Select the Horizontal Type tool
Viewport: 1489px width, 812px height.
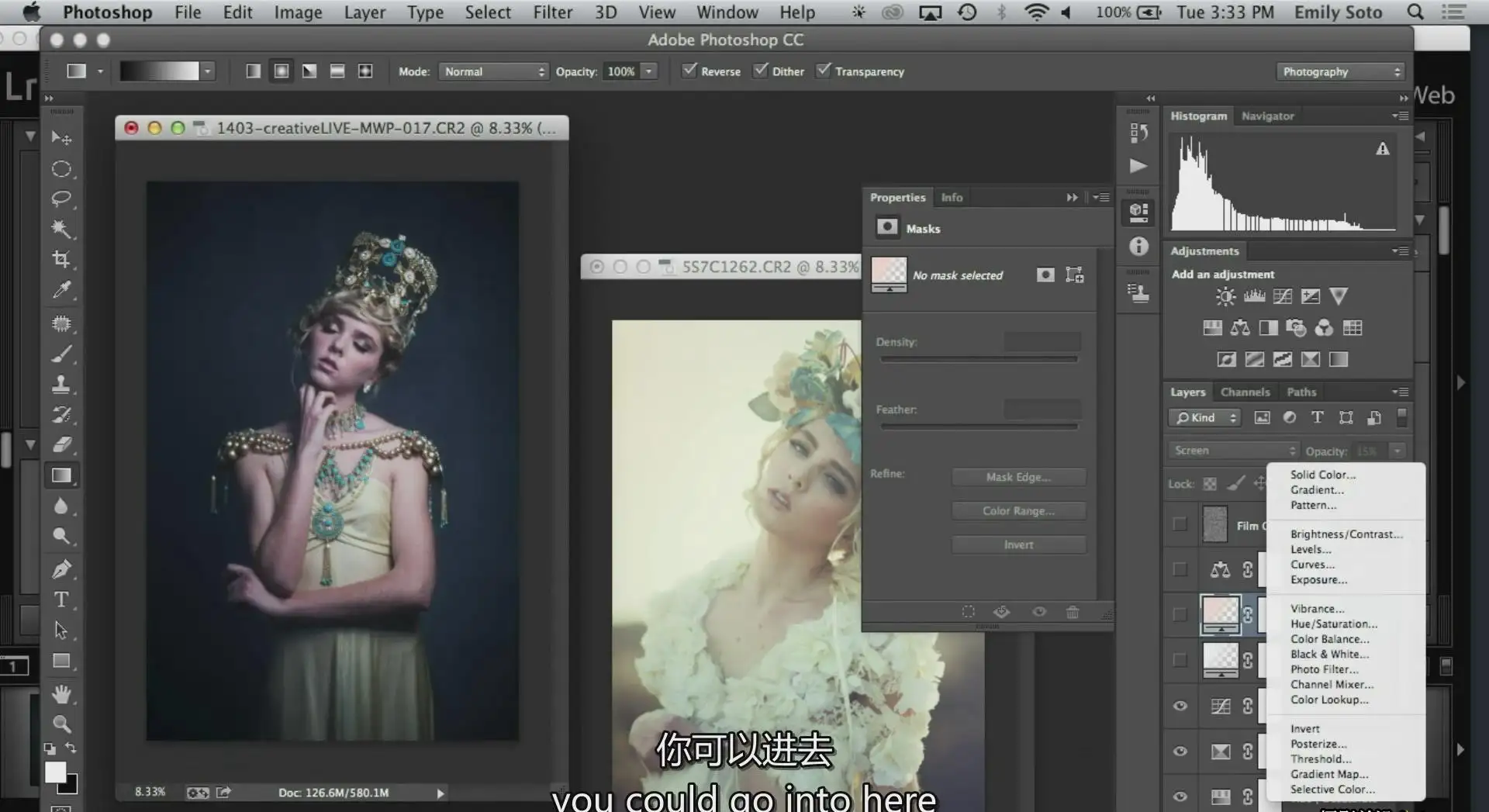(x=61, y=599)
